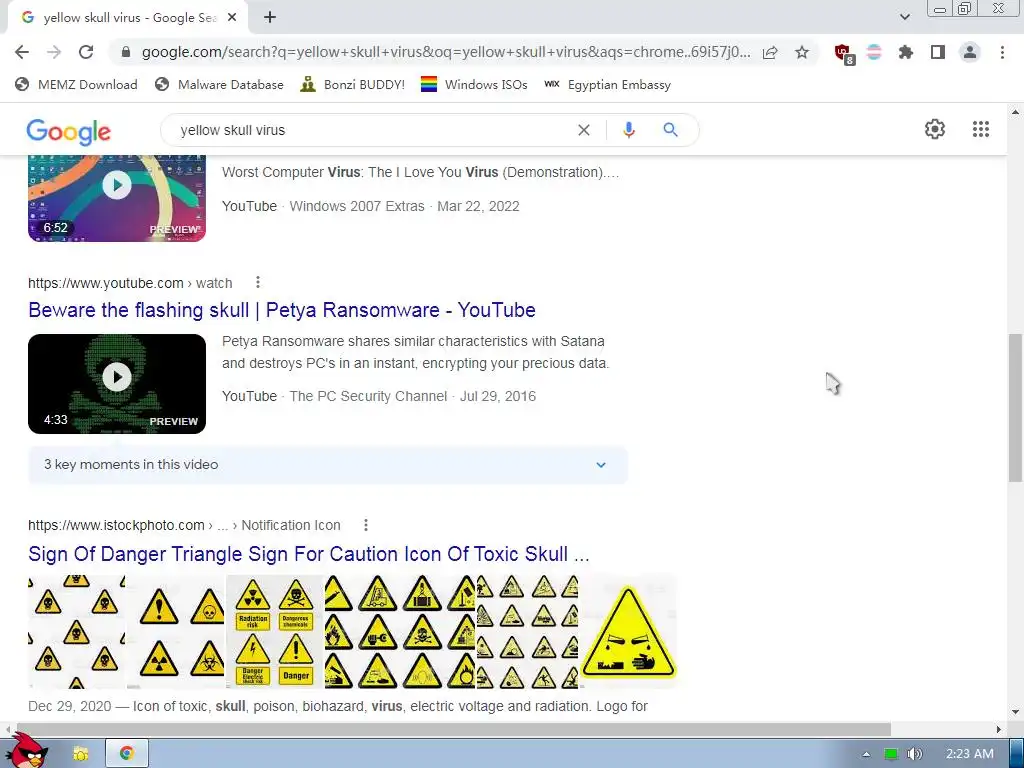
Task: Open the skull triangle pattern image
Action: coord(76,632)
